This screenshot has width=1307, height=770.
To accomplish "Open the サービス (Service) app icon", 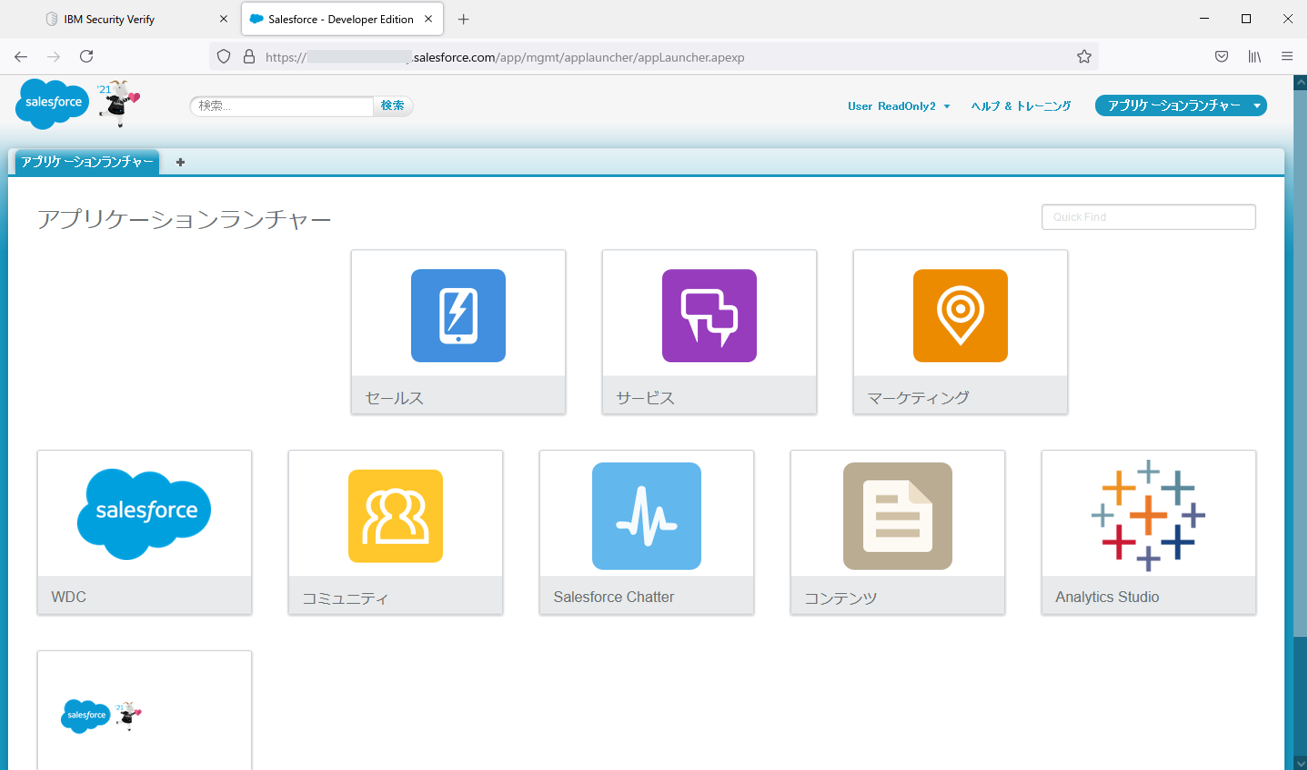I will 709,315.
